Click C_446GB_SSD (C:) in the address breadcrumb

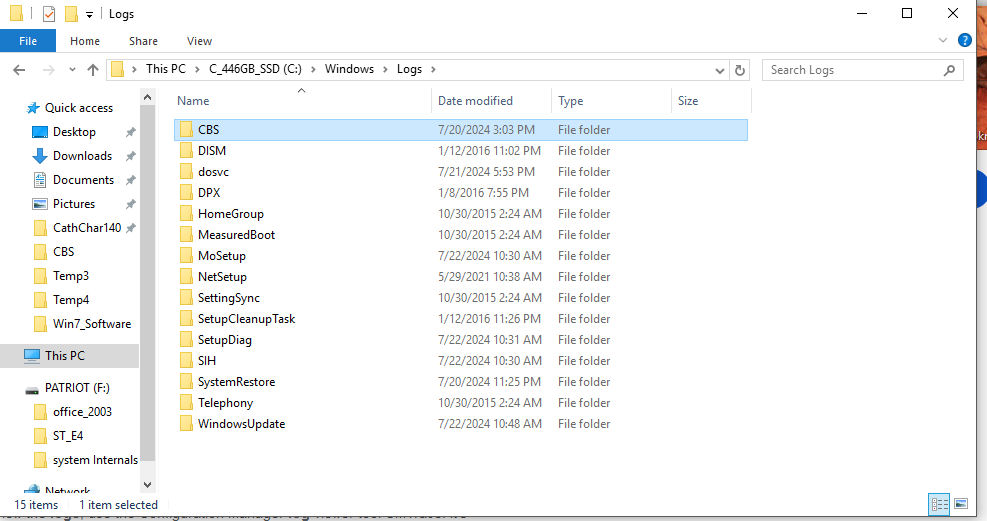click(x=255, y=69)
